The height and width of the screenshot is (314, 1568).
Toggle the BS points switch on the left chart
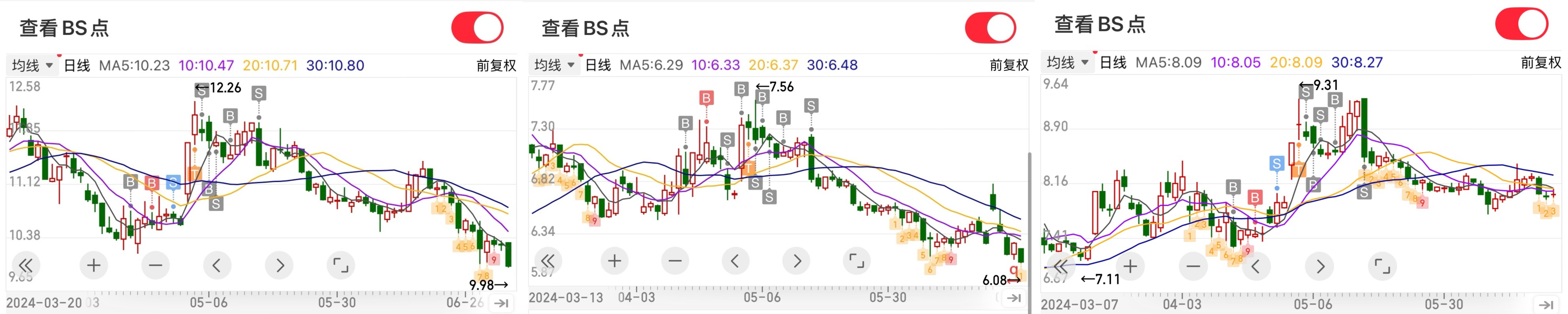coord(478,28)
